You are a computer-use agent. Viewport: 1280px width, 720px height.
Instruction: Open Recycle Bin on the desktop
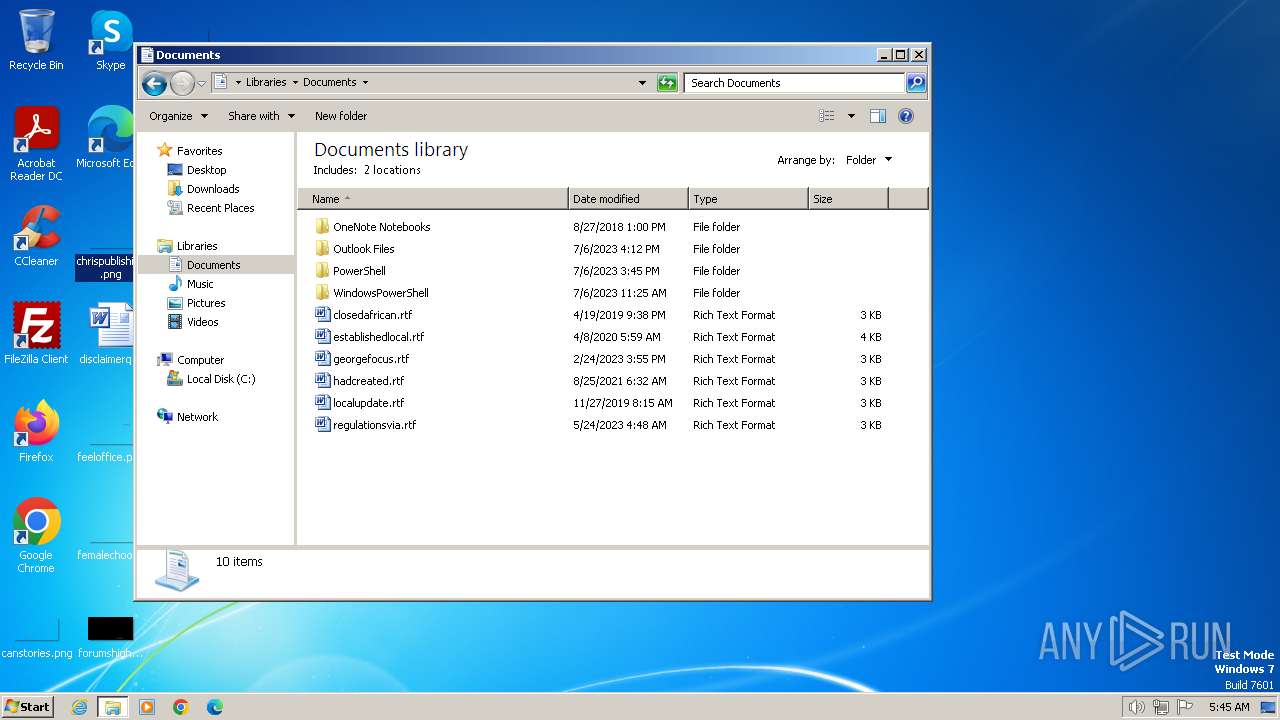click(x=36, y=40)
